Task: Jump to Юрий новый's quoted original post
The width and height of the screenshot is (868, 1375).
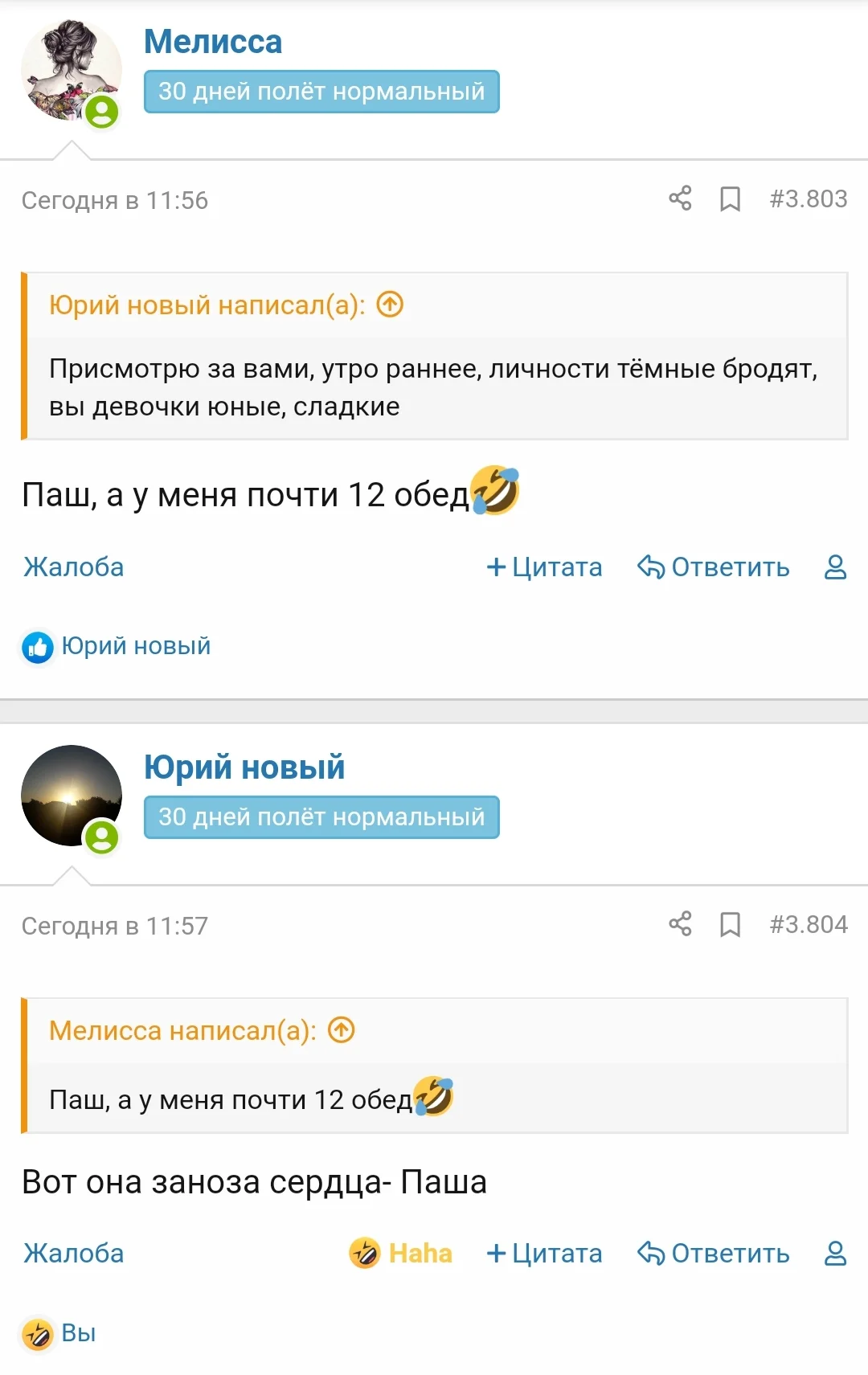Action: pyautogui.click(x=390, y=305)
